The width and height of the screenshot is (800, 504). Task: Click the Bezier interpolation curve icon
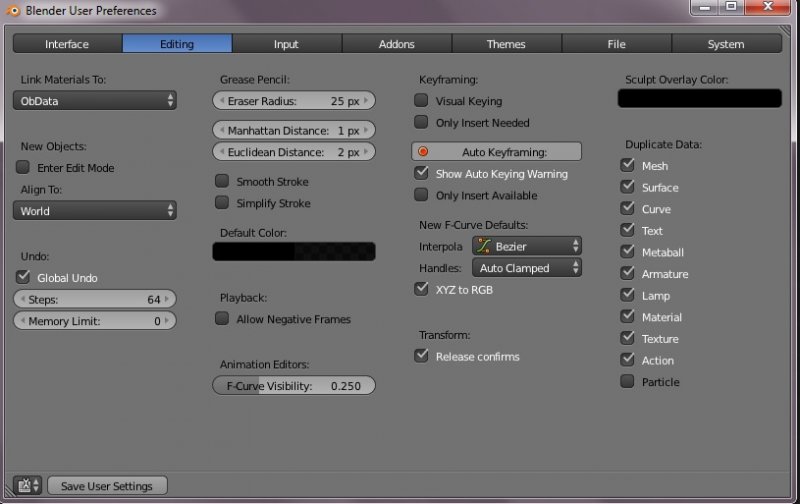[484, 246]
